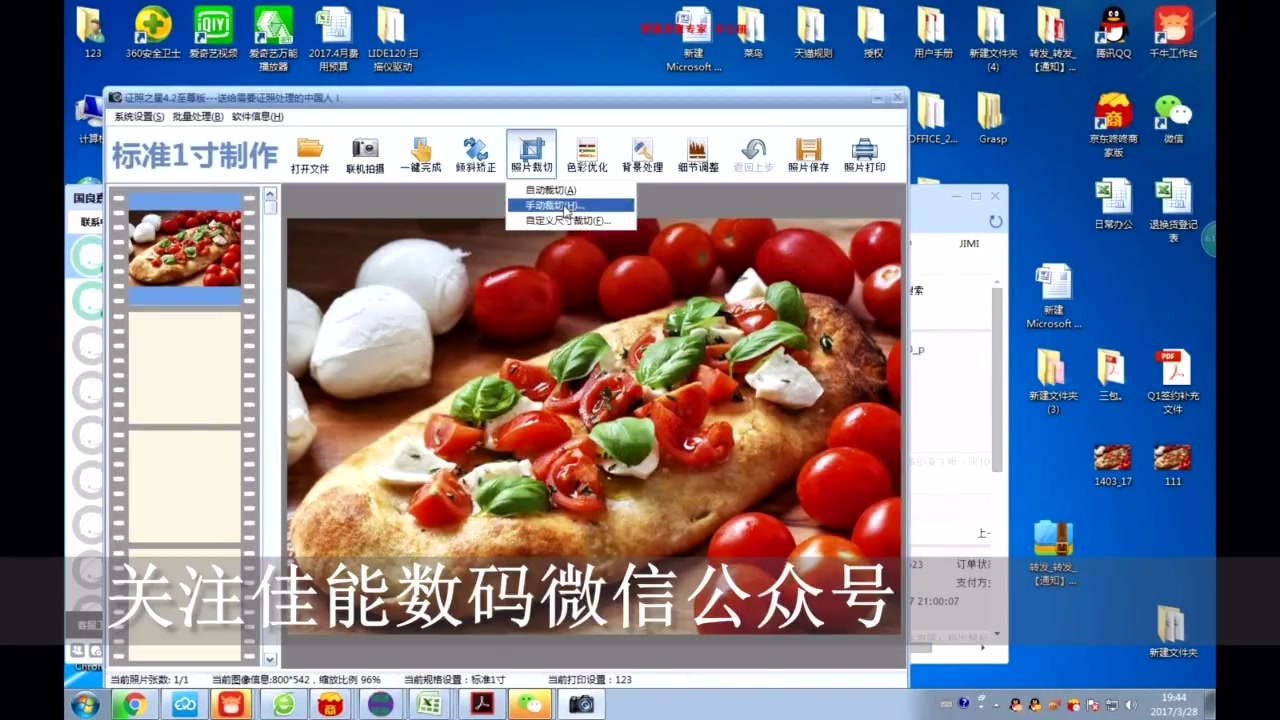Open the 软件信息(H) menu

pos(257,117)
